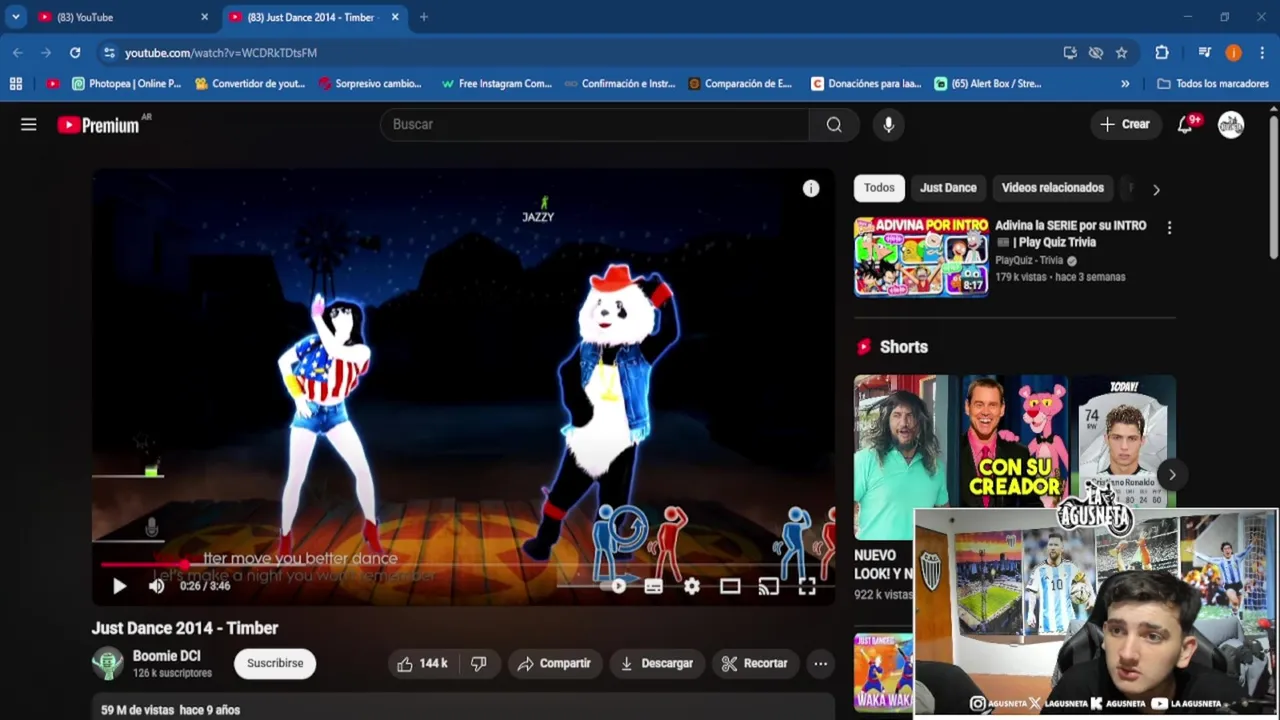Image resolution: width=1280 pixels, height=720 pixels.
Task: Start voice search with the microphone icon
Action: click(888, 124)
